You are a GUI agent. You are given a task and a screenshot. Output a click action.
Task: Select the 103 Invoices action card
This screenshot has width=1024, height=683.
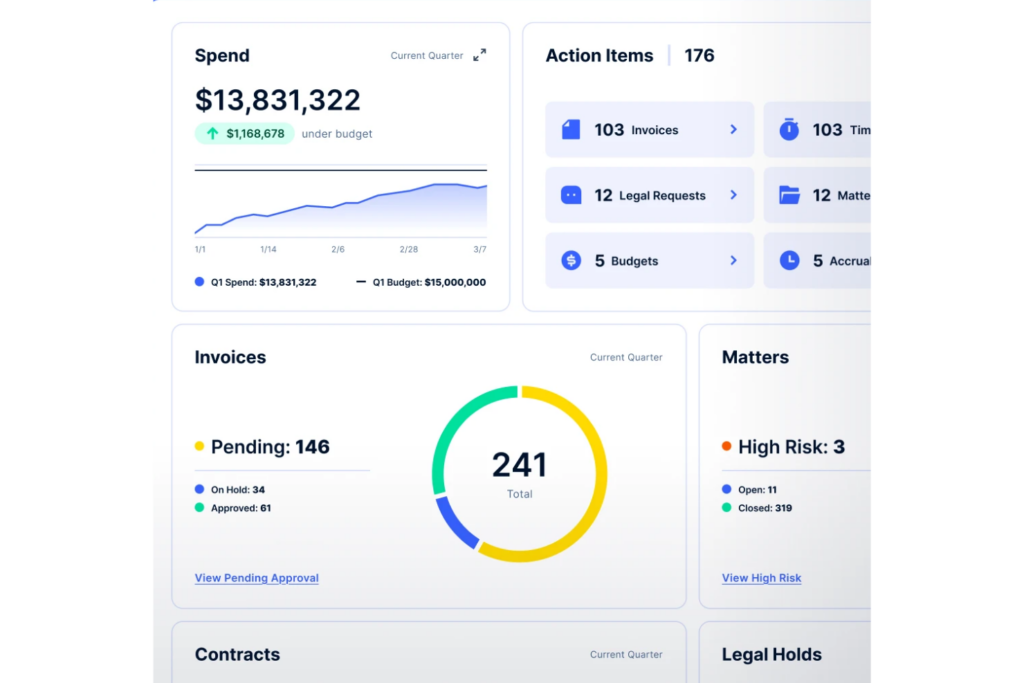pos(650,129)
